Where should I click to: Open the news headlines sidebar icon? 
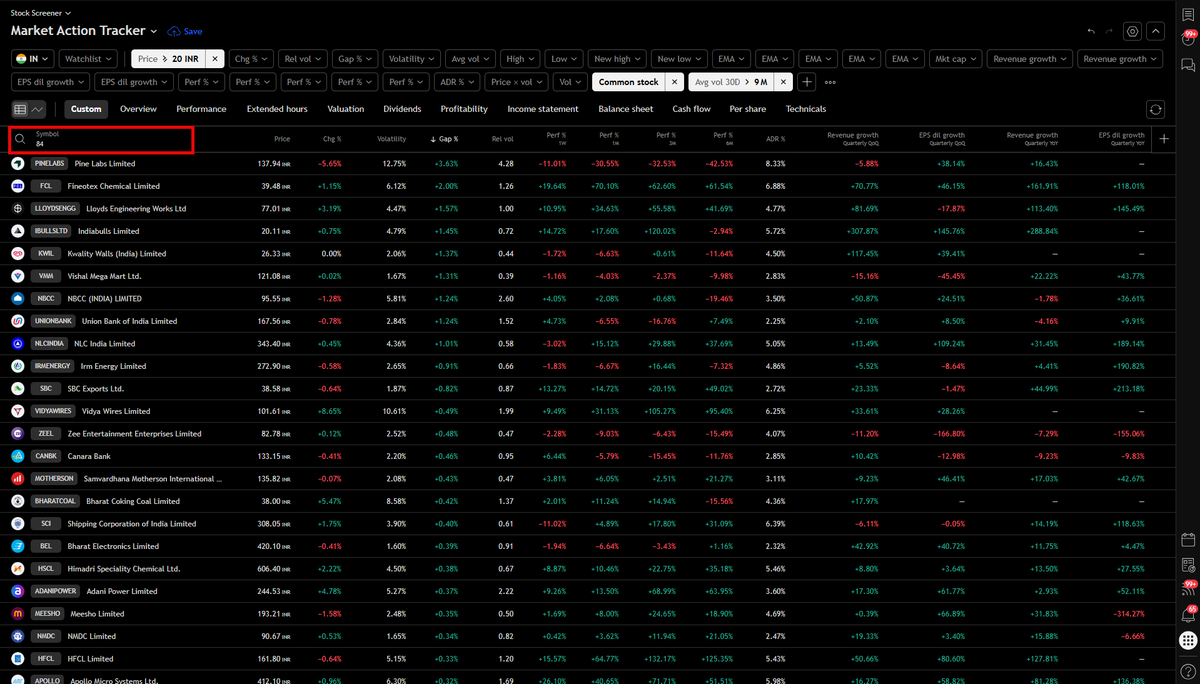pos(1187,564)
